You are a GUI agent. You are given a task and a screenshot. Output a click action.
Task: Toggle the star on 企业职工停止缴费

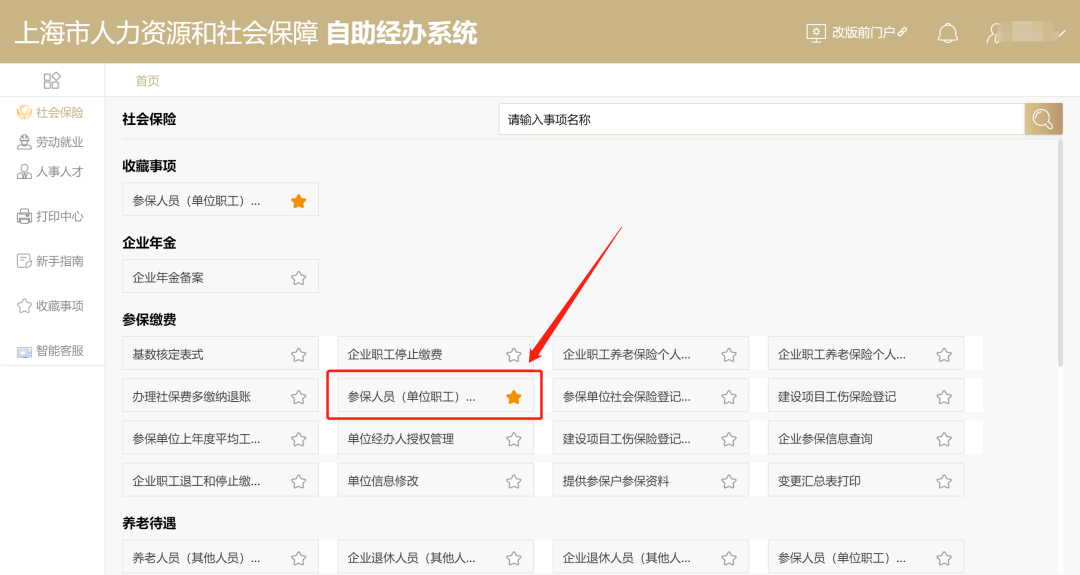coord(514,355)
